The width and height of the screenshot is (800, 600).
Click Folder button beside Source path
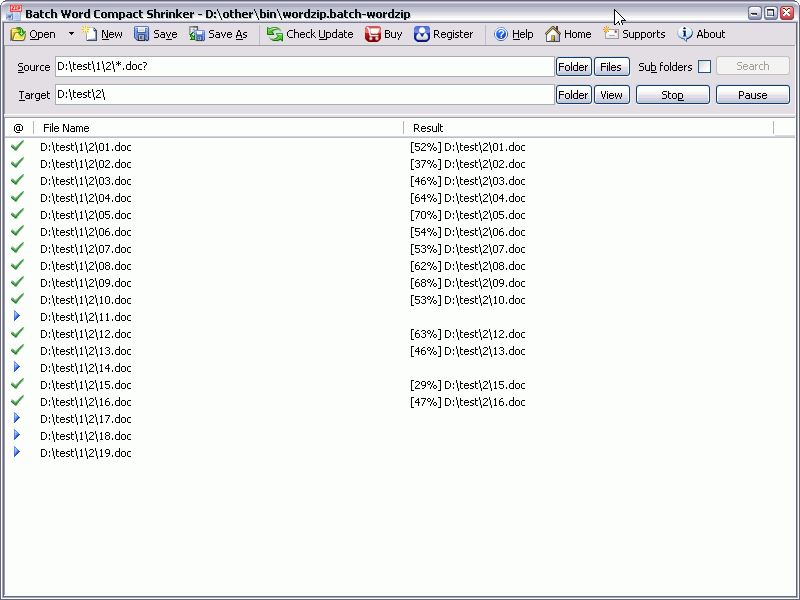[573, 67]
